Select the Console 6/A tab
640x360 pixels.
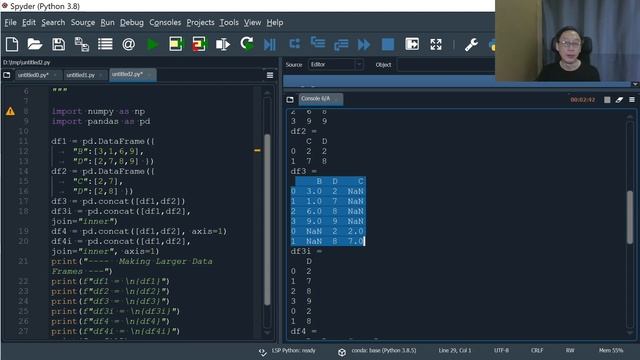[320, 99]
